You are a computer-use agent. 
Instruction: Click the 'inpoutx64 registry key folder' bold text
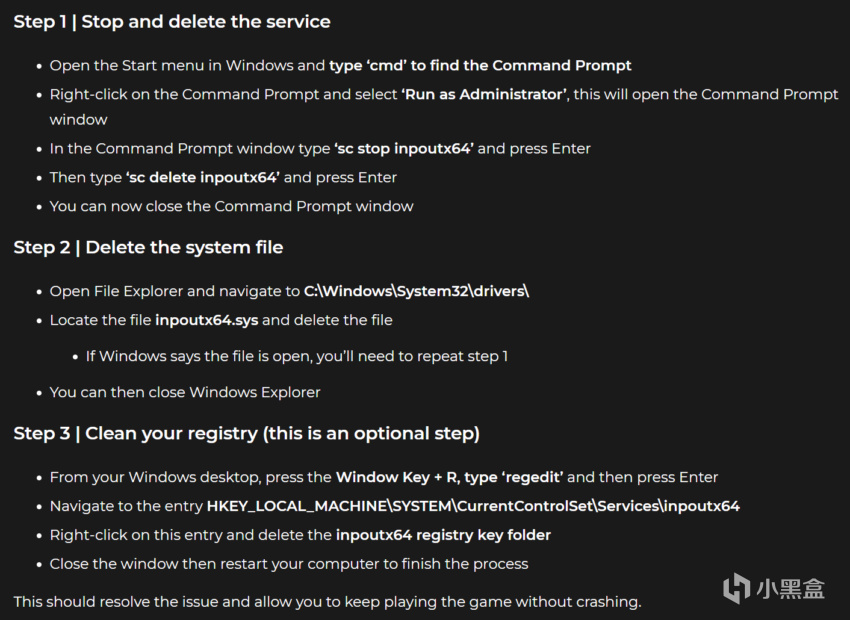pyautogui.click(x=443, y=535)
